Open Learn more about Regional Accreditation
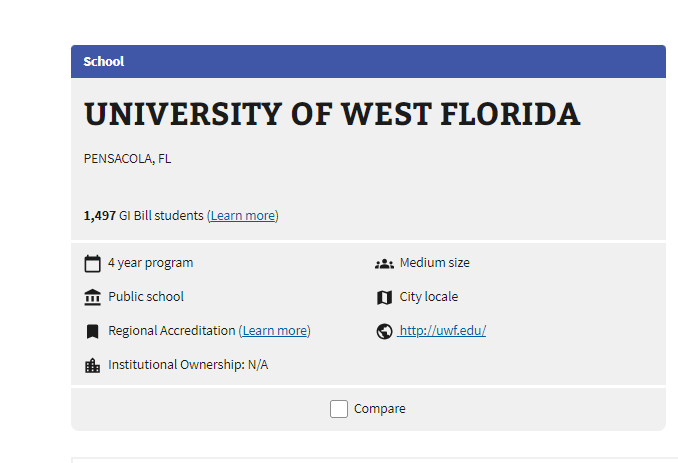678x463 pixels. click(275, 330)
